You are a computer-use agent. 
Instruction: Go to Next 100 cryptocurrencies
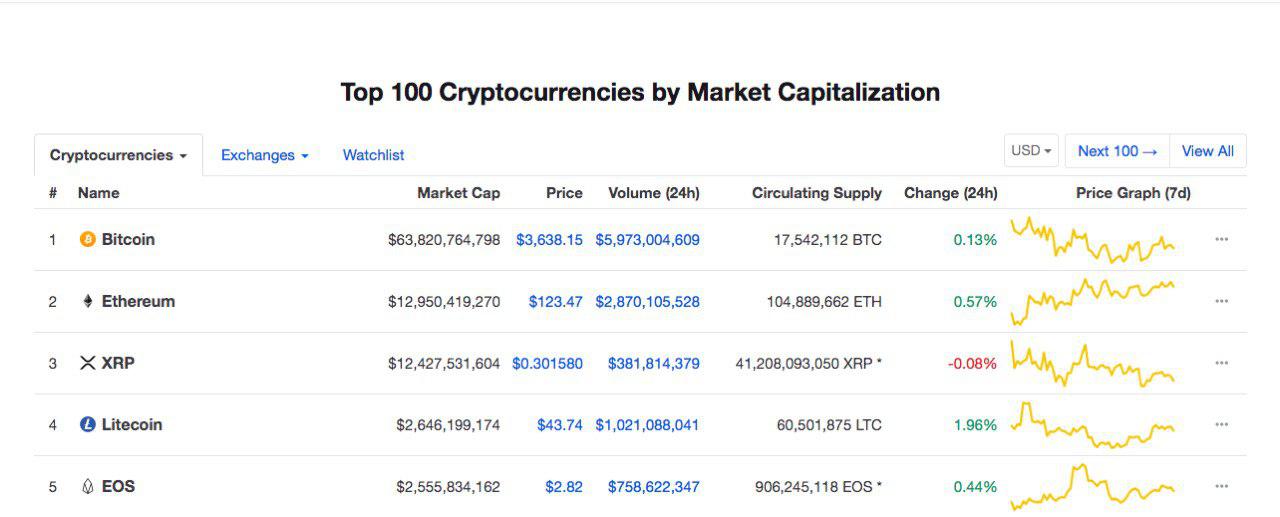1117,151
